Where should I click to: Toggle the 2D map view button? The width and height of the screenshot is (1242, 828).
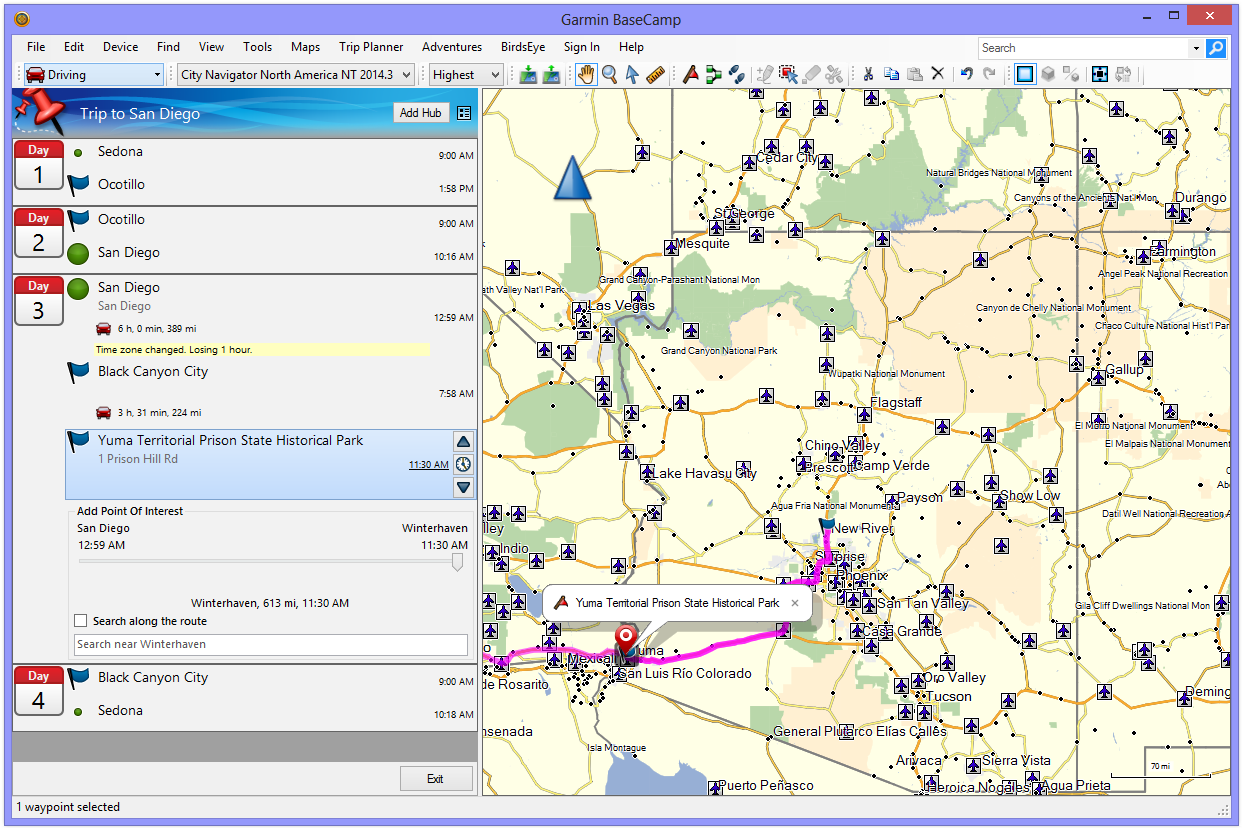tap(1024, 74)
